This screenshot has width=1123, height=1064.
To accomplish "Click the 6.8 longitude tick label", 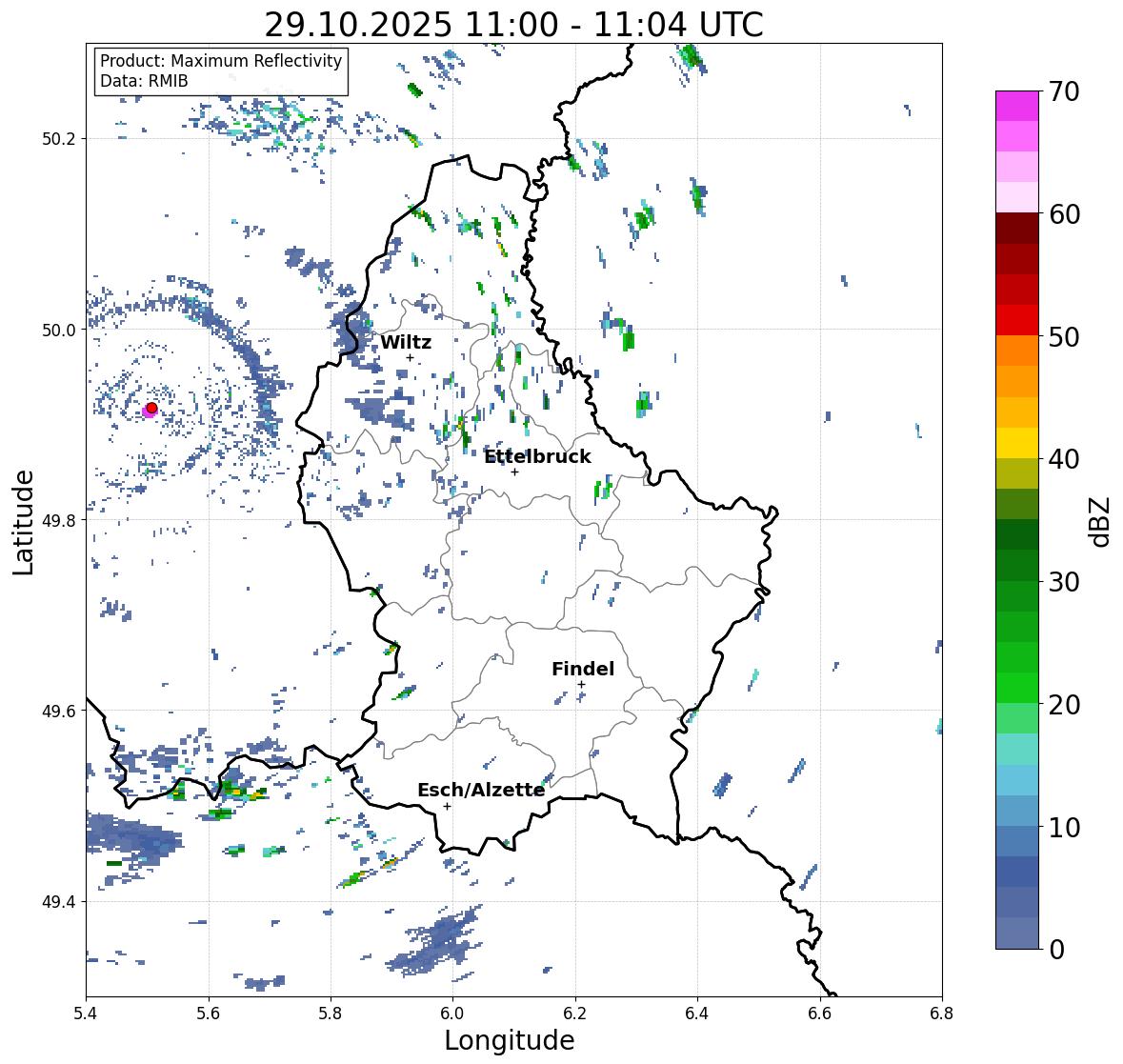I will [x=942, y=1014].
